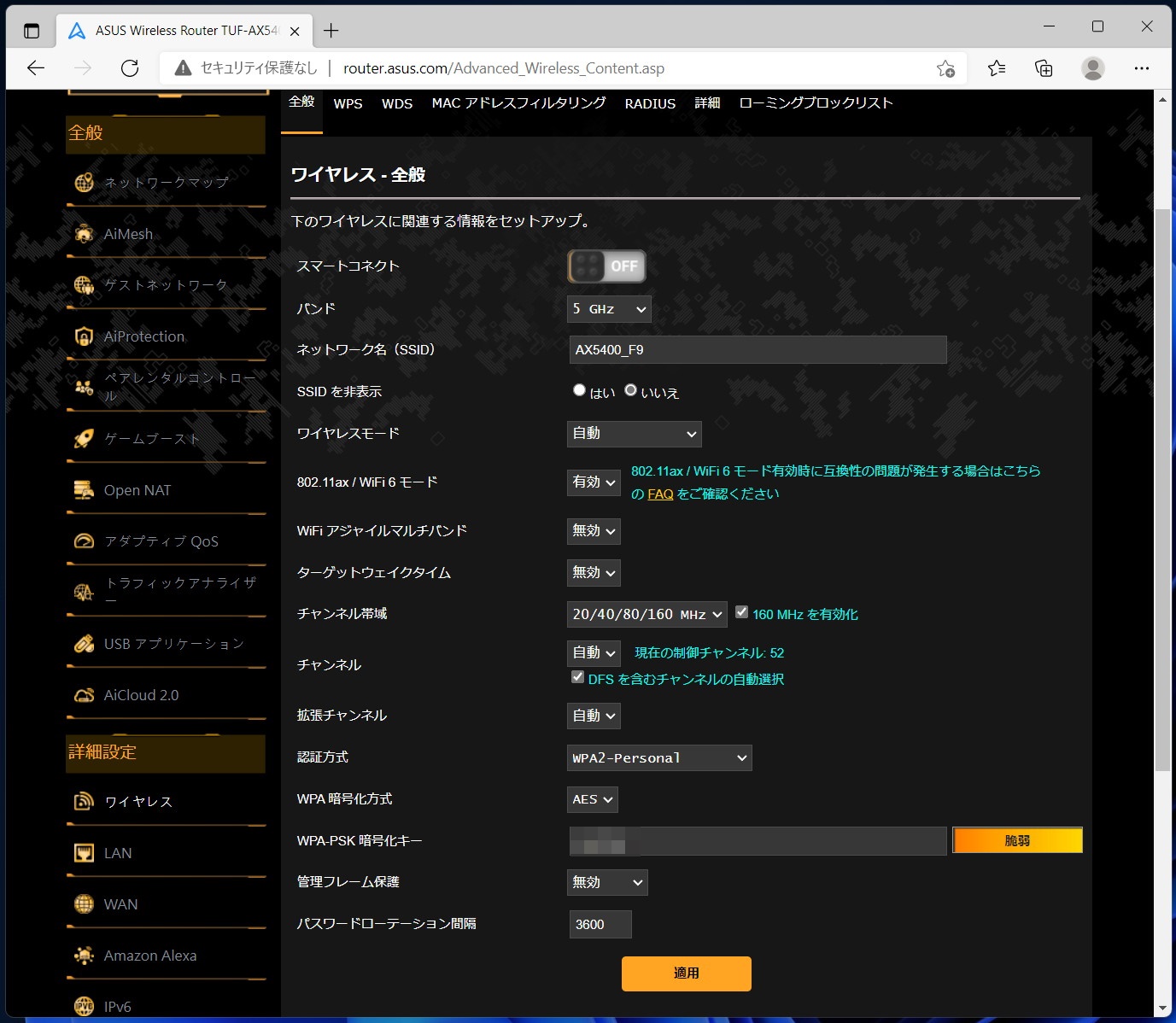Open AiMesh sidebar icon

point(84,233)
